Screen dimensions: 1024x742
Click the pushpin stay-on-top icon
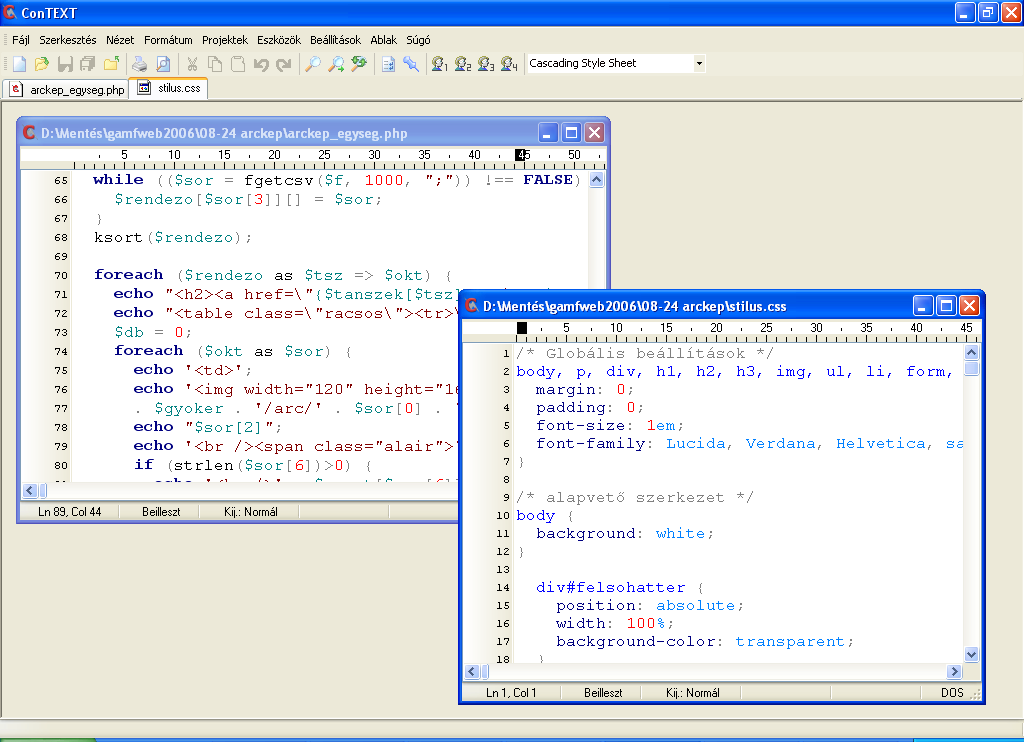(411, 63)
